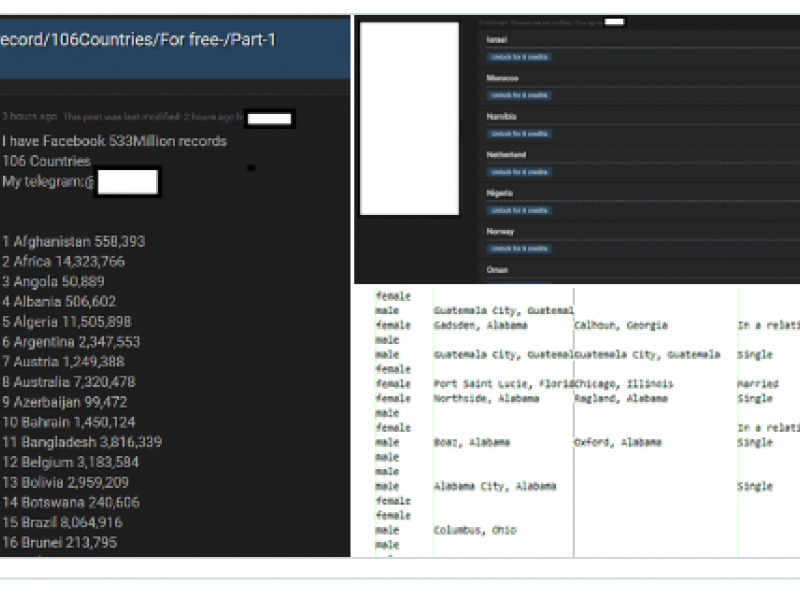Click the 'Alabama City, Alabama' cell
The width and height of the screenshot is (800, 600).
[495, 487]
